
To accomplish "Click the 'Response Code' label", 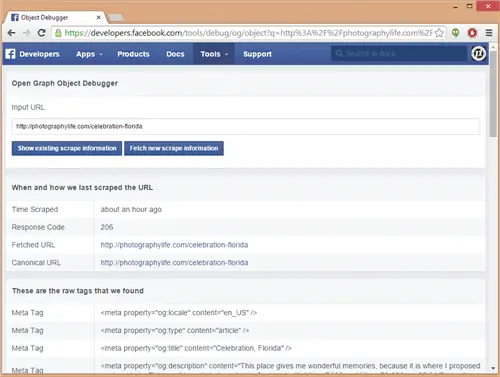I will [x=38, y=227].
